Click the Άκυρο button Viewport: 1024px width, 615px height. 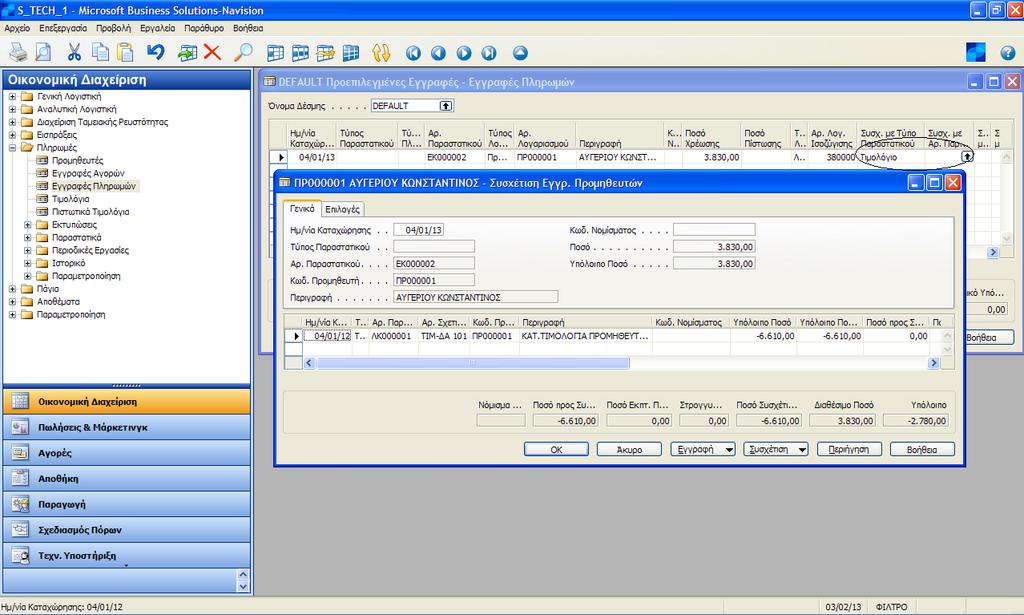pyautogui.click(x=630, y=449)
